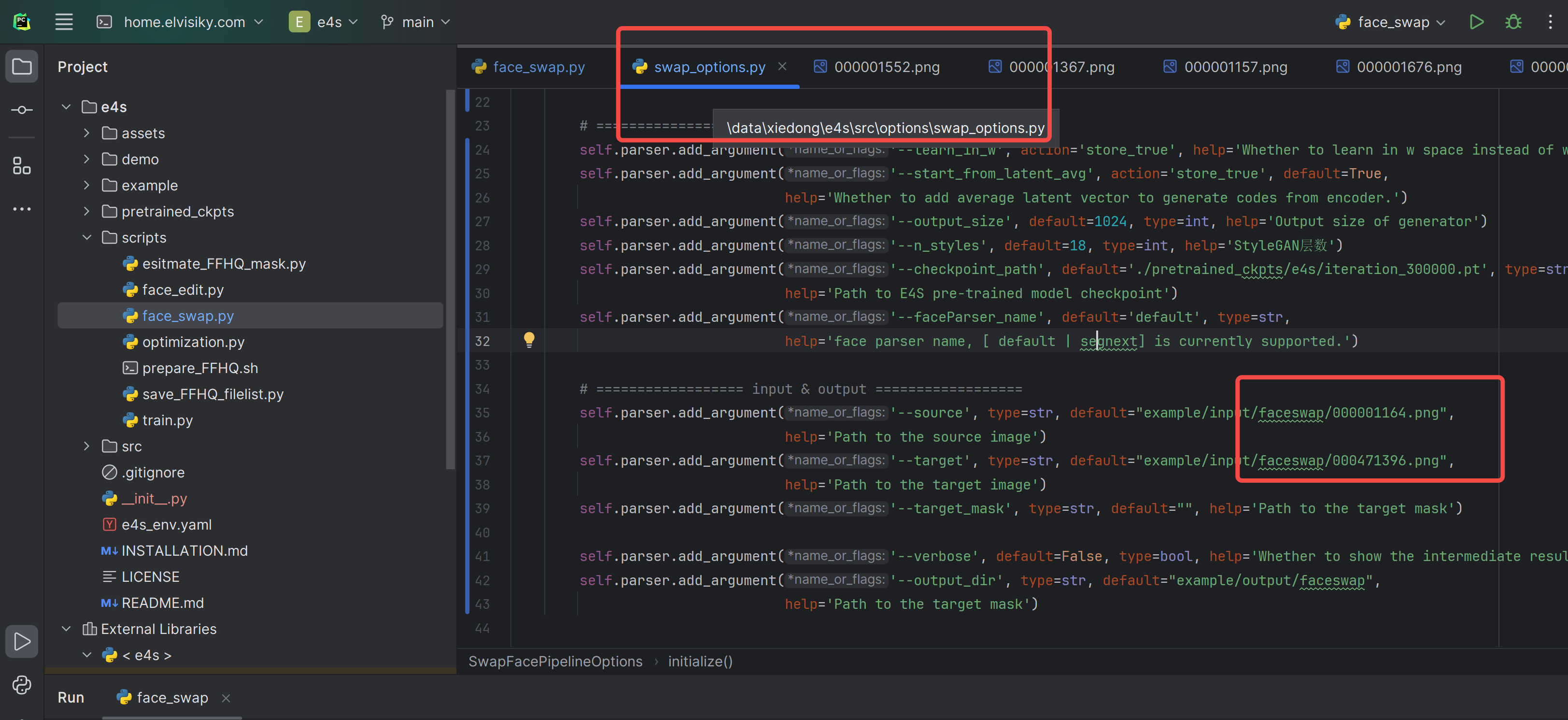The height and width of the screenshot is (720, 1568).
Task: Debug face_swap with the bug icon
Action: click(1513, 23)
